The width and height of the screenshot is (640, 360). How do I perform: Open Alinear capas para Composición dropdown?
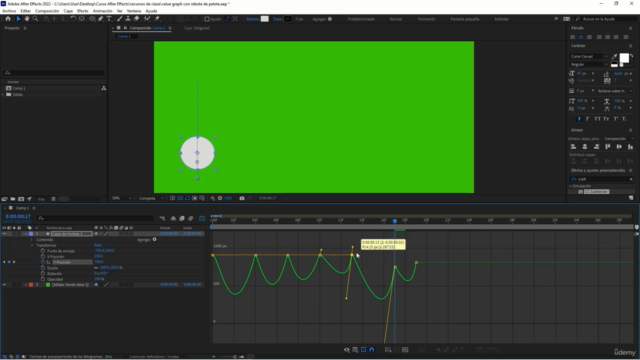[x=619, y=139]
